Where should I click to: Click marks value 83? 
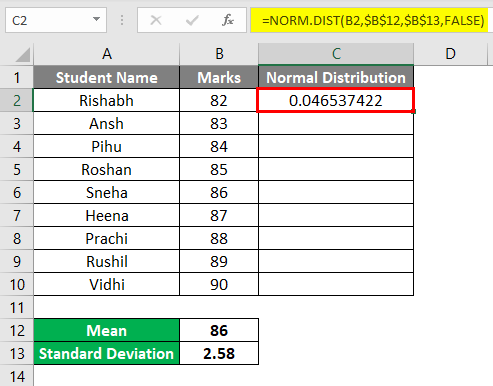(x=219, y=123)
